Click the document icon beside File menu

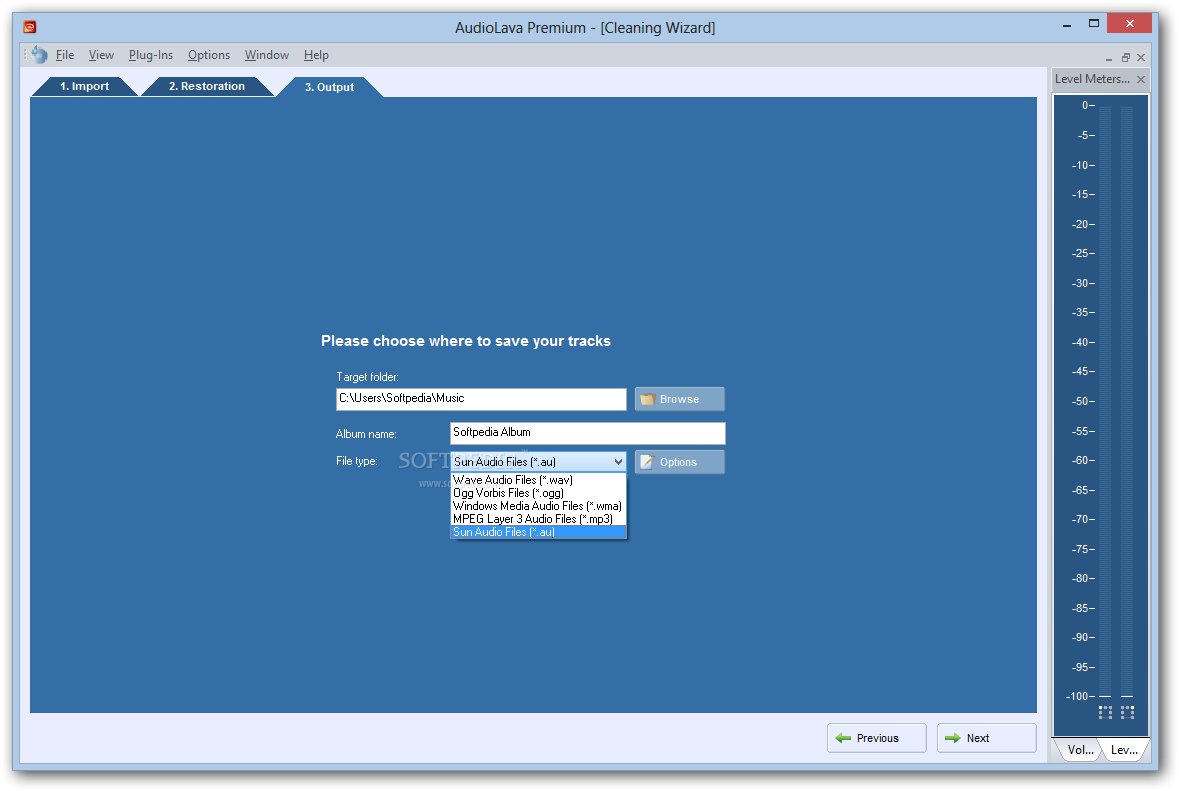[39, 55]
